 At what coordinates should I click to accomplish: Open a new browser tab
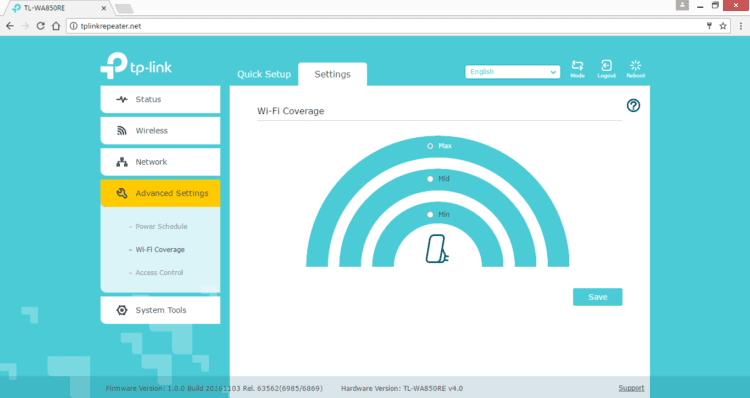coord(124,9)
